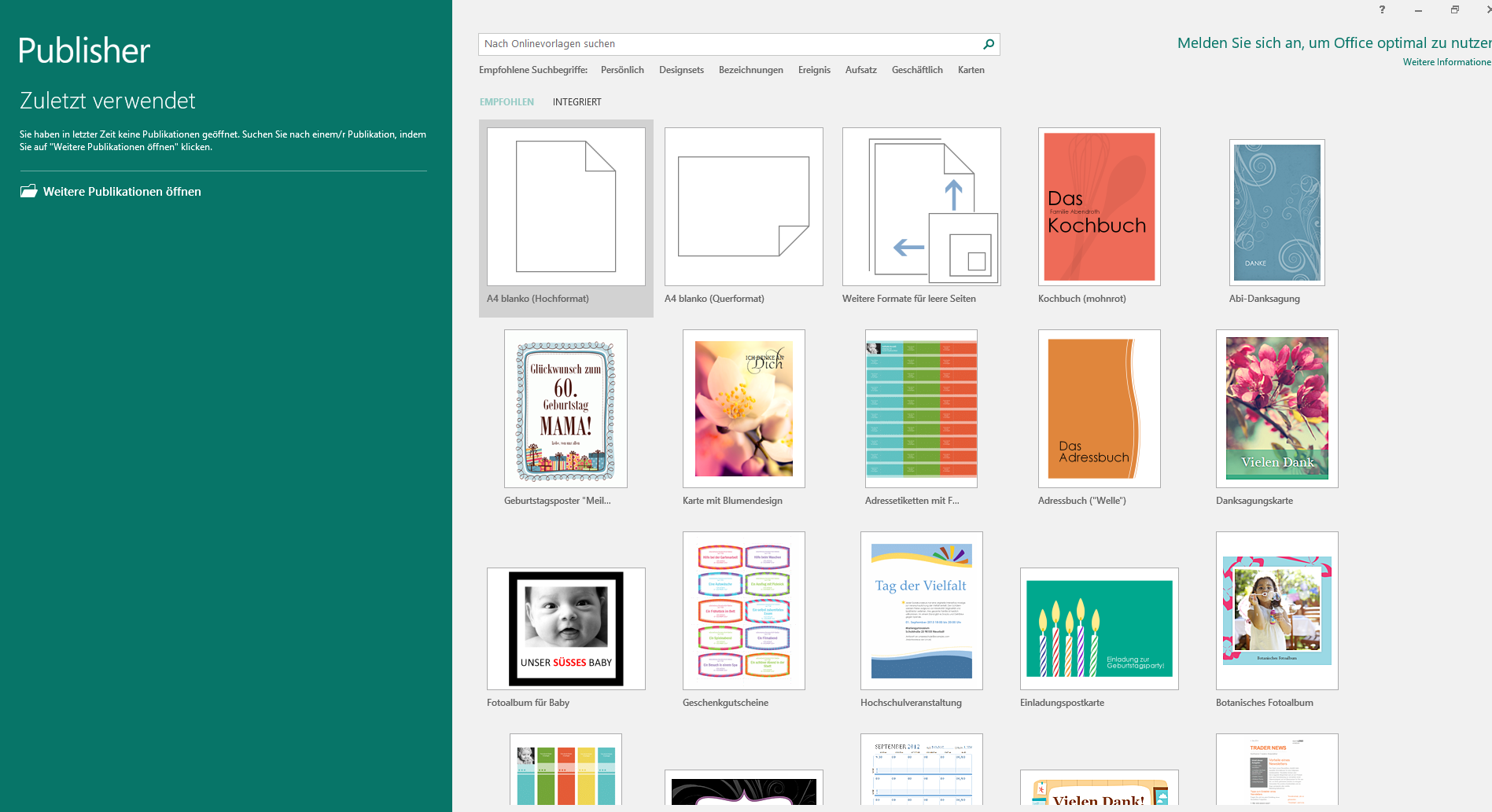This screenshot has height=812, width=1492.
Task: Select the Adressbuch ("Welle") template
Action: point(1099,409)
